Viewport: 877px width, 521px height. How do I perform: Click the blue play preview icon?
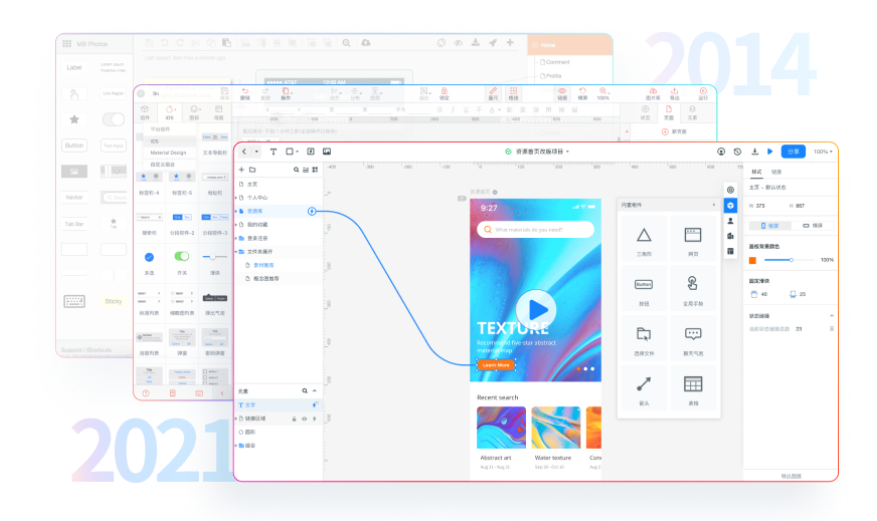pyautogui.click(x=769, y=151)
